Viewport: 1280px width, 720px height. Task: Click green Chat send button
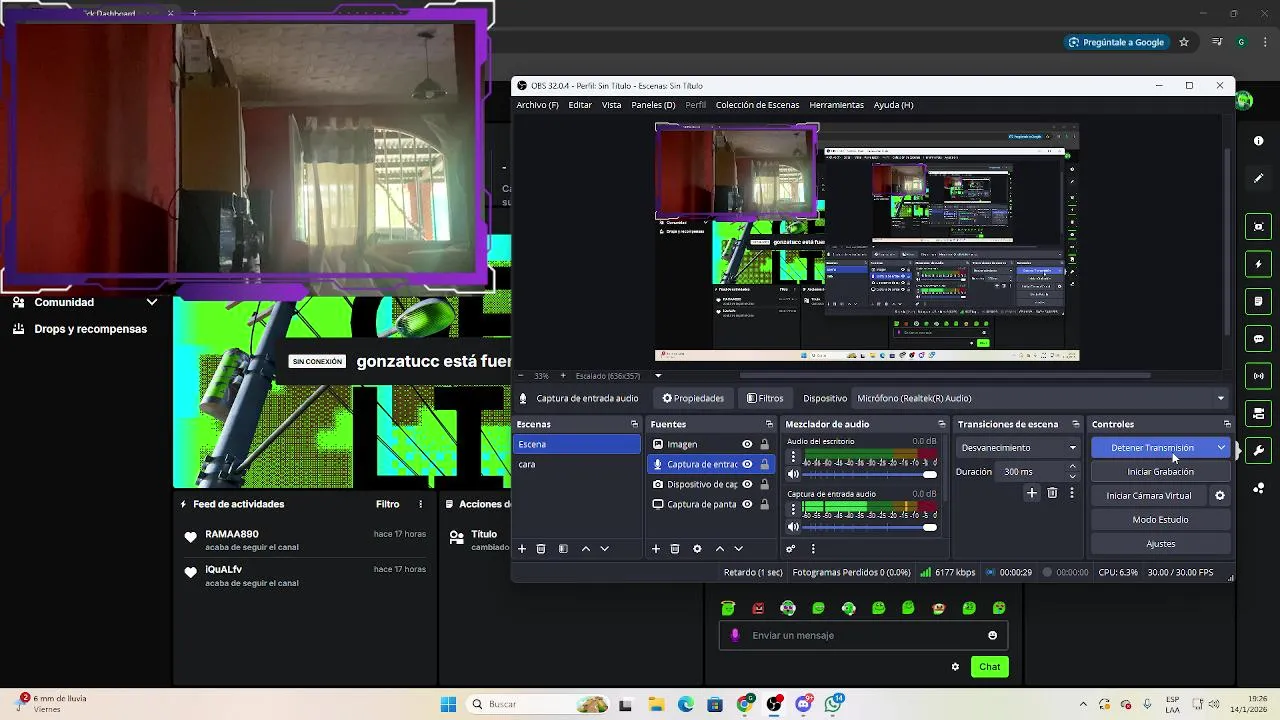pyautogui.click(x=989, y=667)
